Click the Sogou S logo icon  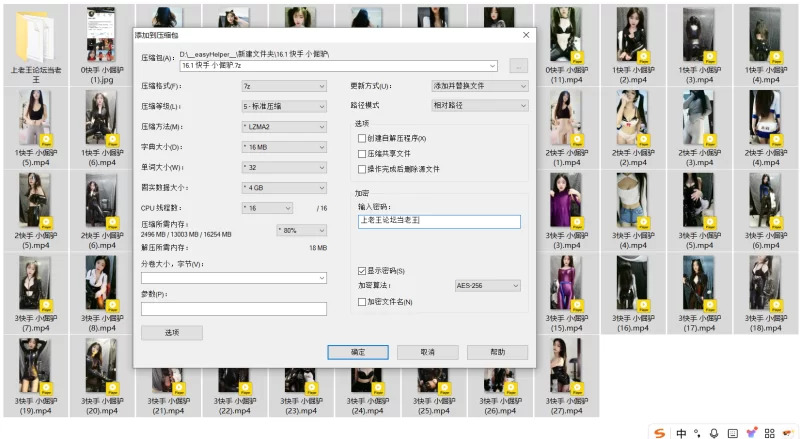pyautogui.click(x=659, y=432)
